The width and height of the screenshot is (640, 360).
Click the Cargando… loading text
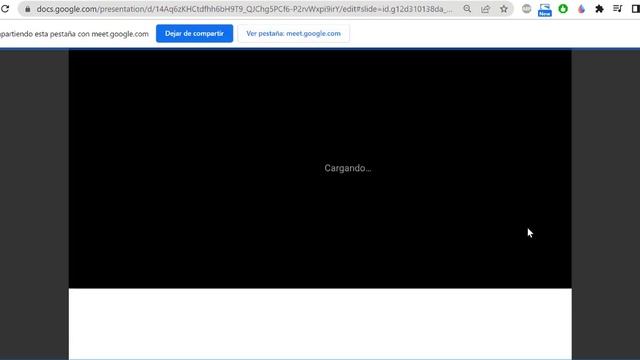[348, 168]
